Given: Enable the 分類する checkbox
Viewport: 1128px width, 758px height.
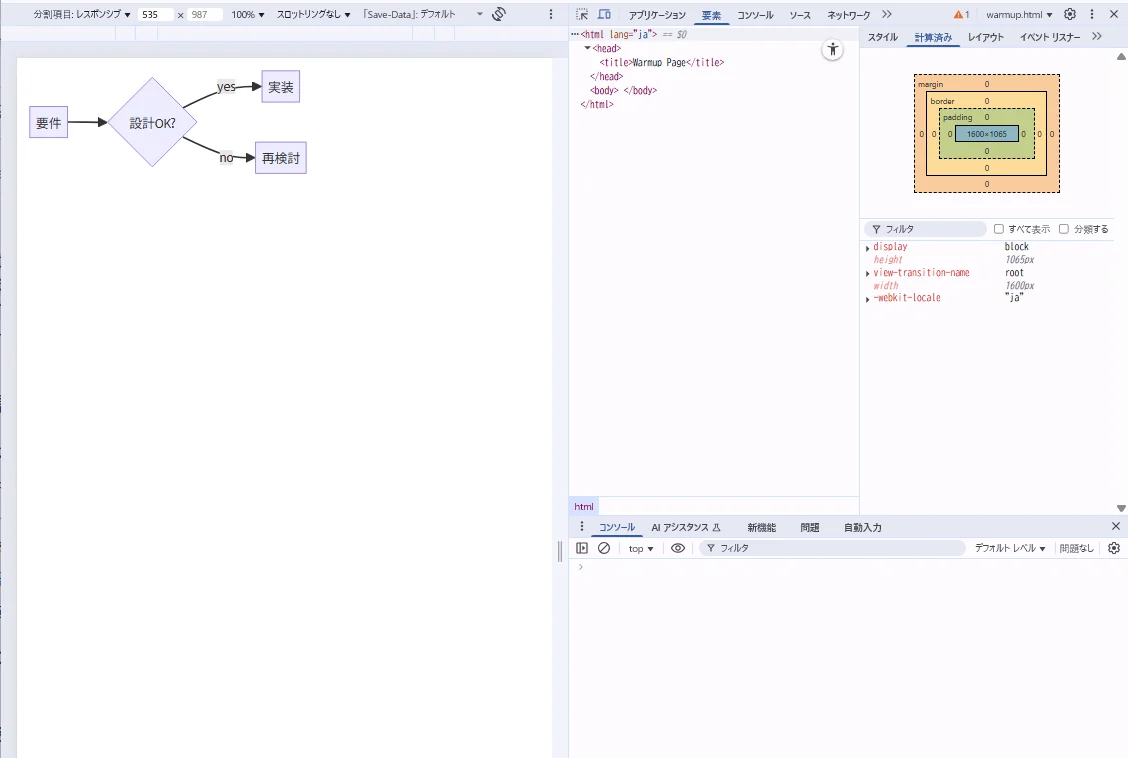Looking at the screenshot, I should tap(1064, 229).
